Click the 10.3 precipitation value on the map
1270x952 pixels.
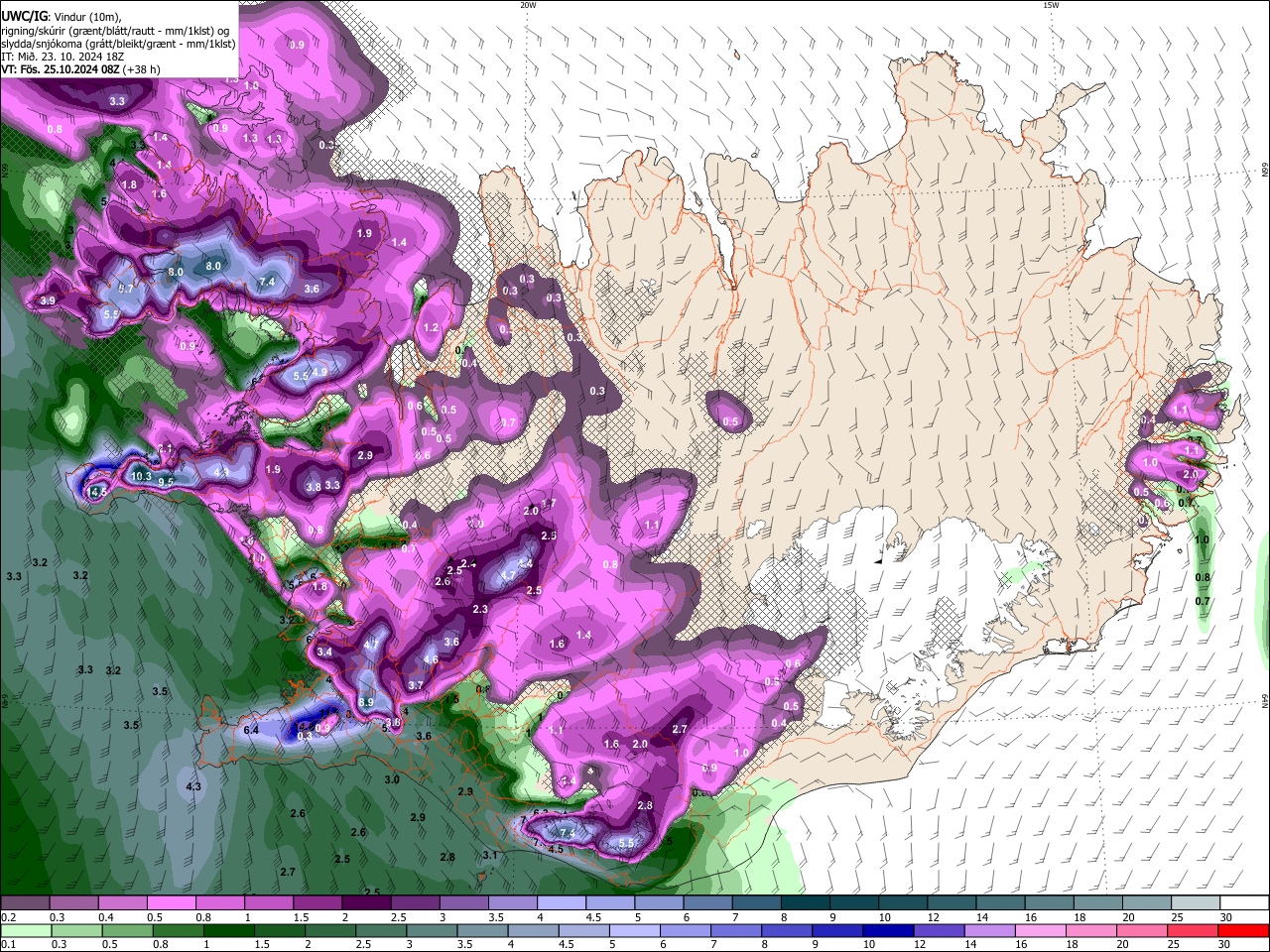141,477
